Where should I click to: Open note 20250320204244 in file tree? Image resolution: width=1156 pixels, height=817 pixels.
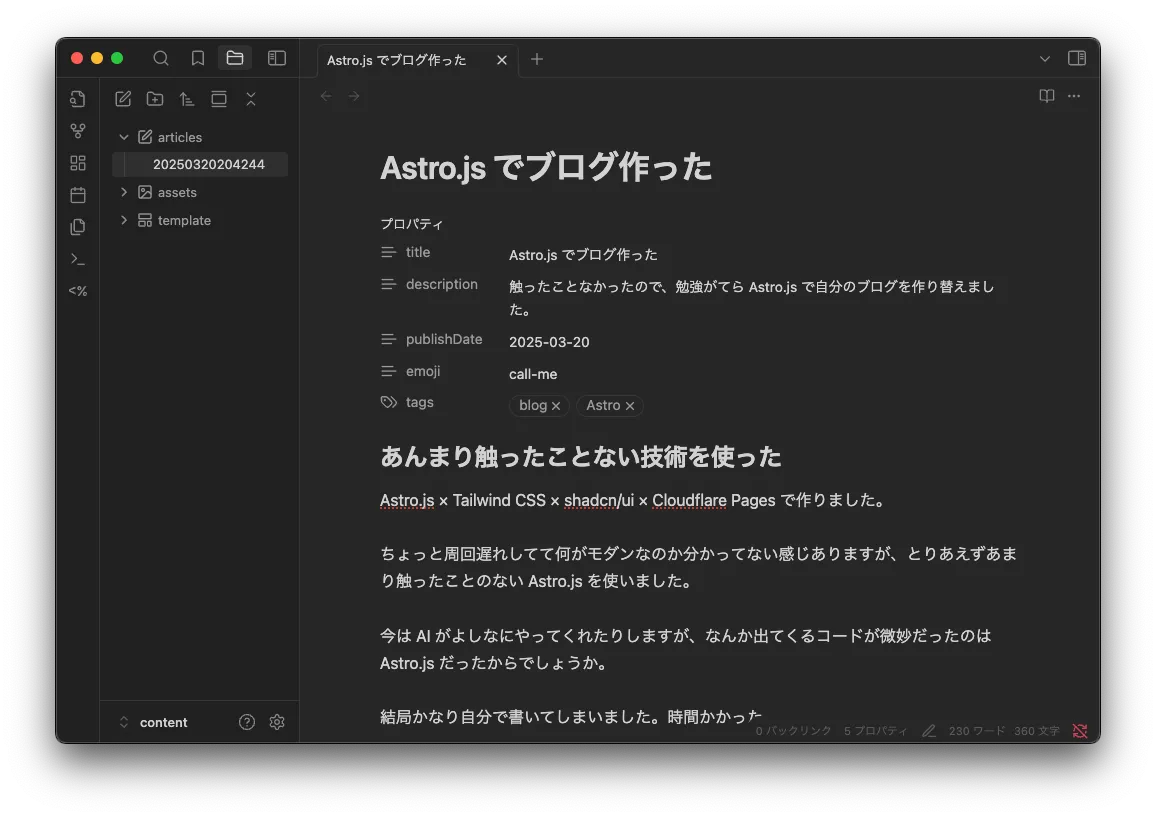click(208, 164)
